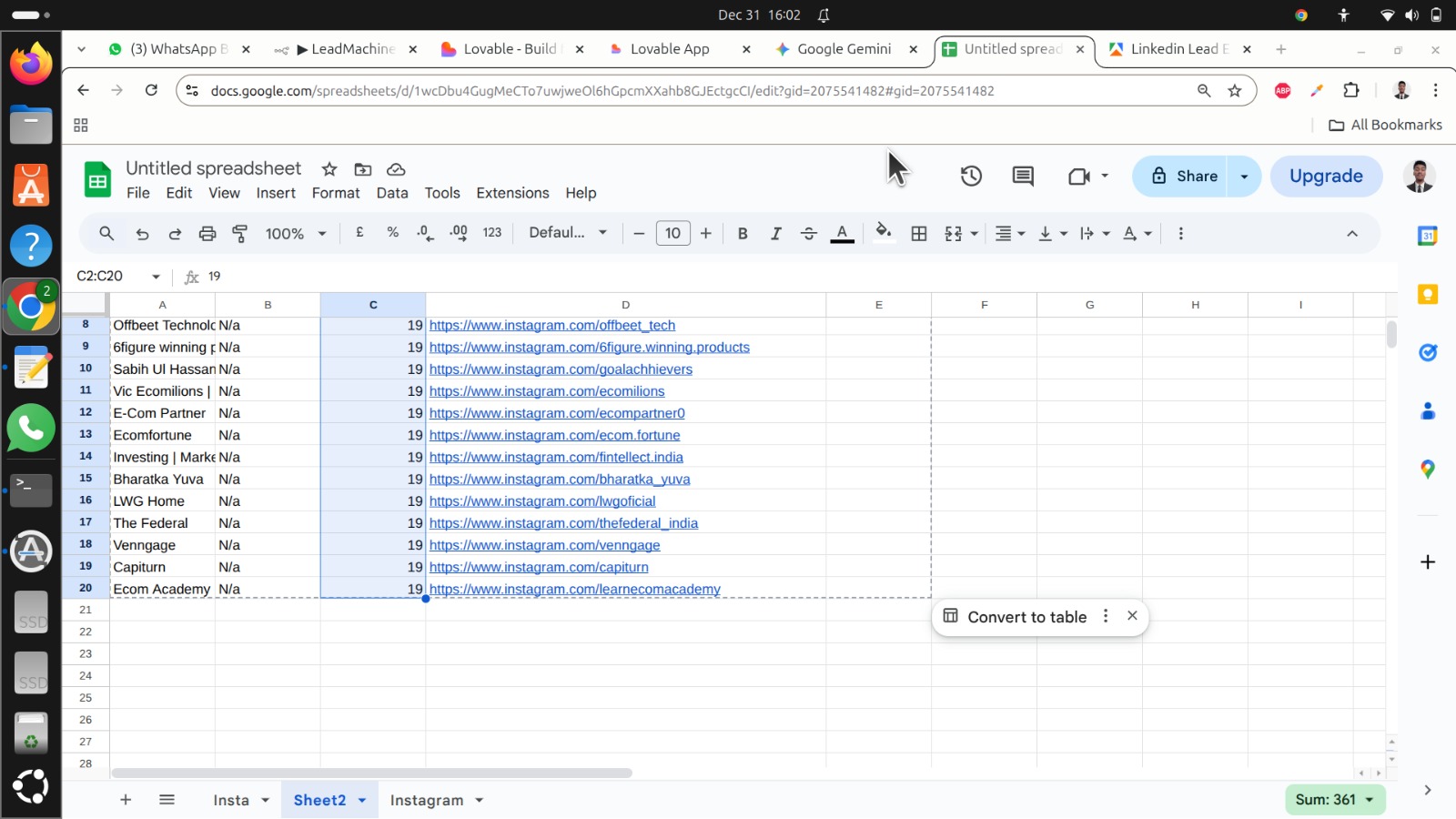Open the font family dropdown
Viewport: 1456px width, 819px height.
568,233
